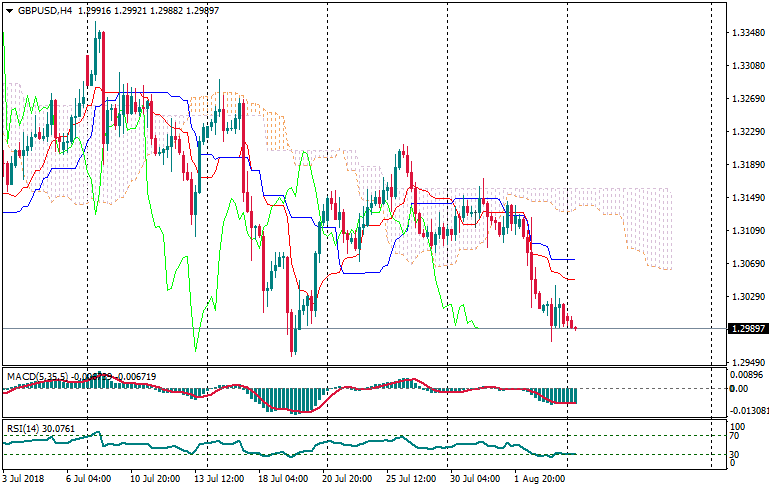Click the 1.30690 price axis label
This screenshot has height=490, width=769.
coord(745,264)
